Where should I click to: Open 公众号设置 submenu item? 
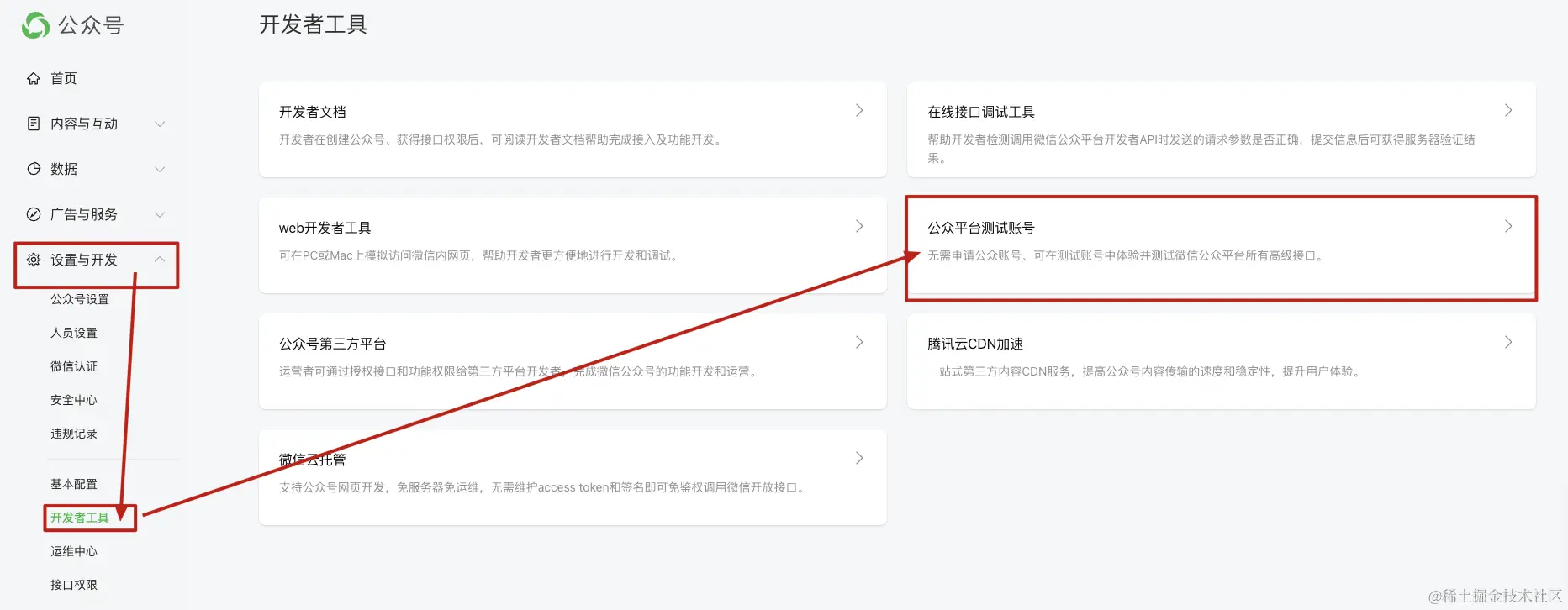pyautogui.click(x=80, y=299)
